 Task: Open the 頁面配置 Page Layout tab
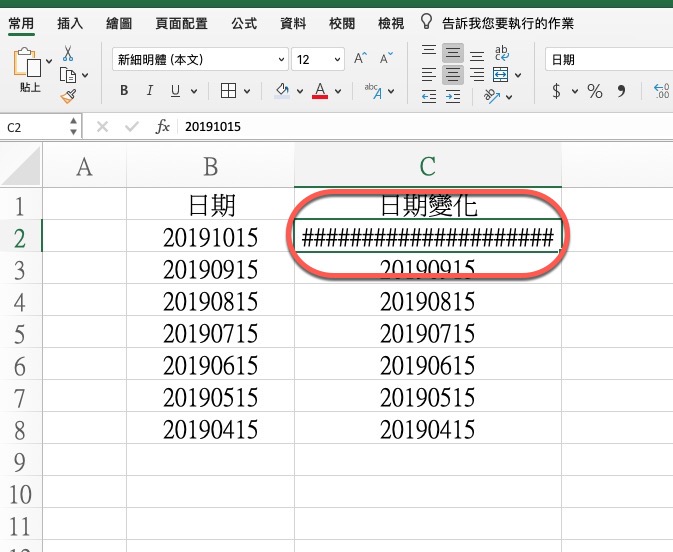coord(182,23)
